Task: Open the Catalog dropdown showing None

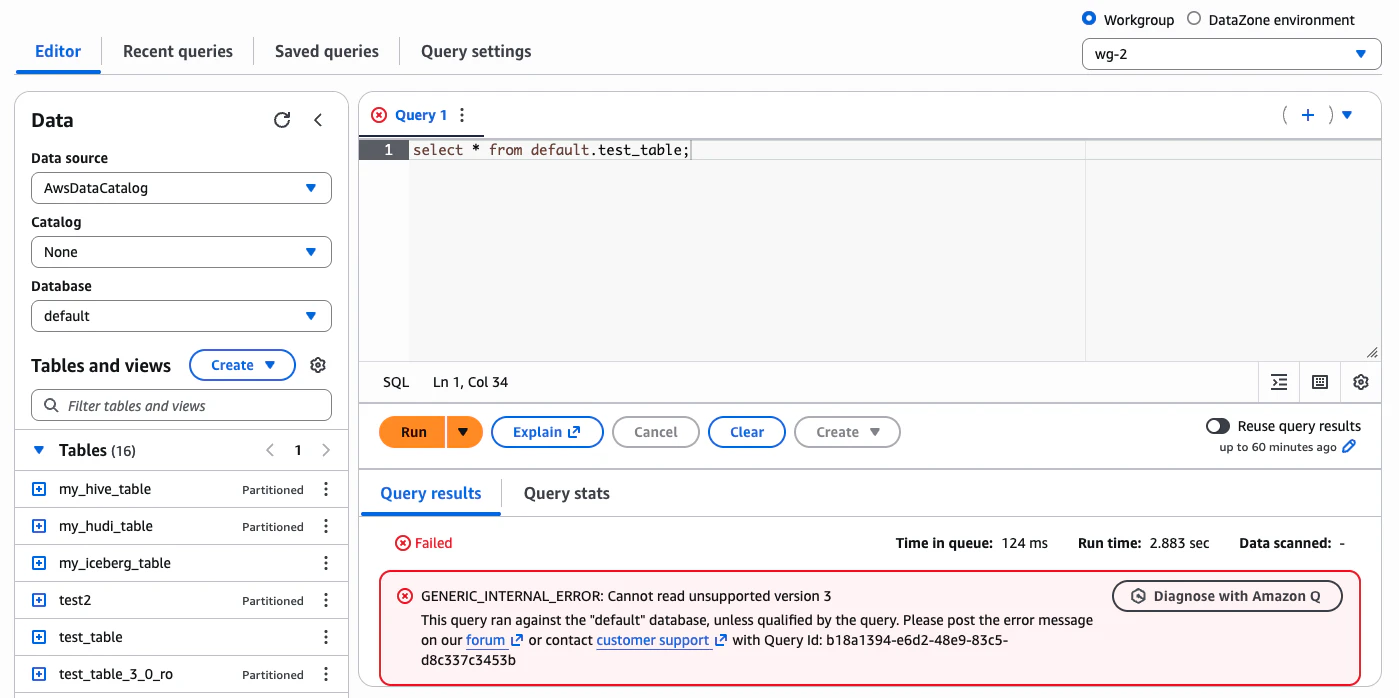Action: [181, 252]
